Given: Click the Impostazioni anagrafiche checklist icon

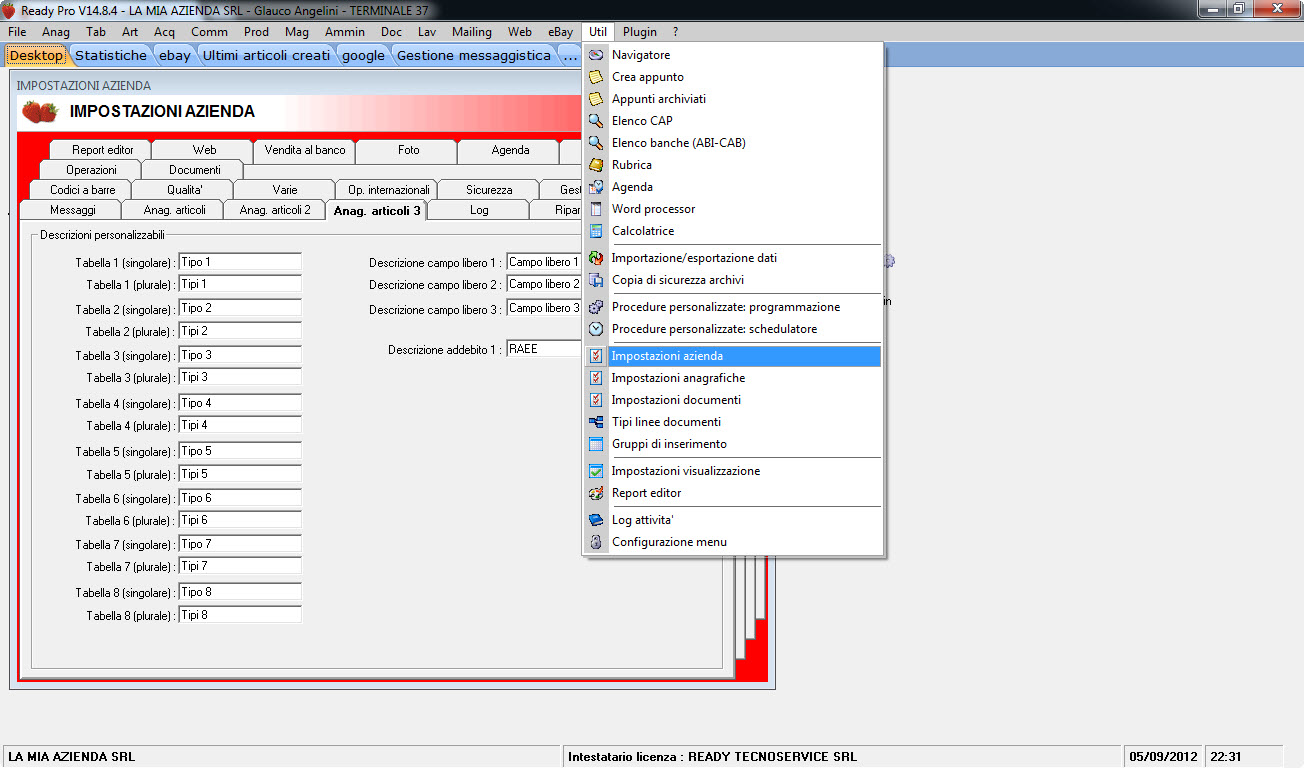Looking at the screenshot, I should pyautogui.click(x=596, y=378).
